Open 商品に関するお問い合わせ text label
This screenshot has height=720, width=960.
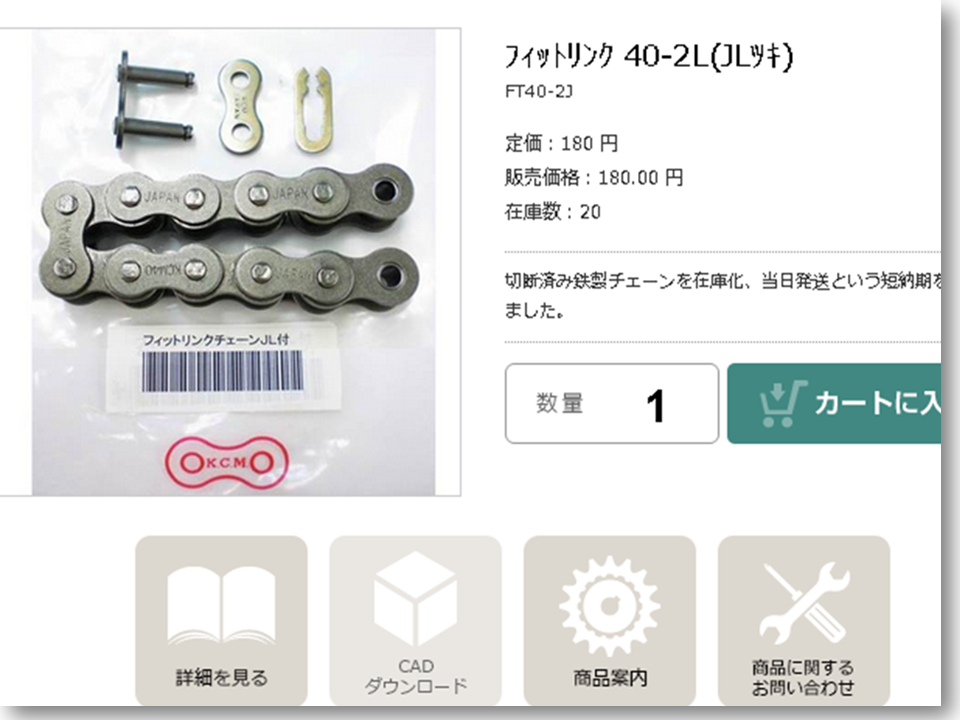(803, 677)
